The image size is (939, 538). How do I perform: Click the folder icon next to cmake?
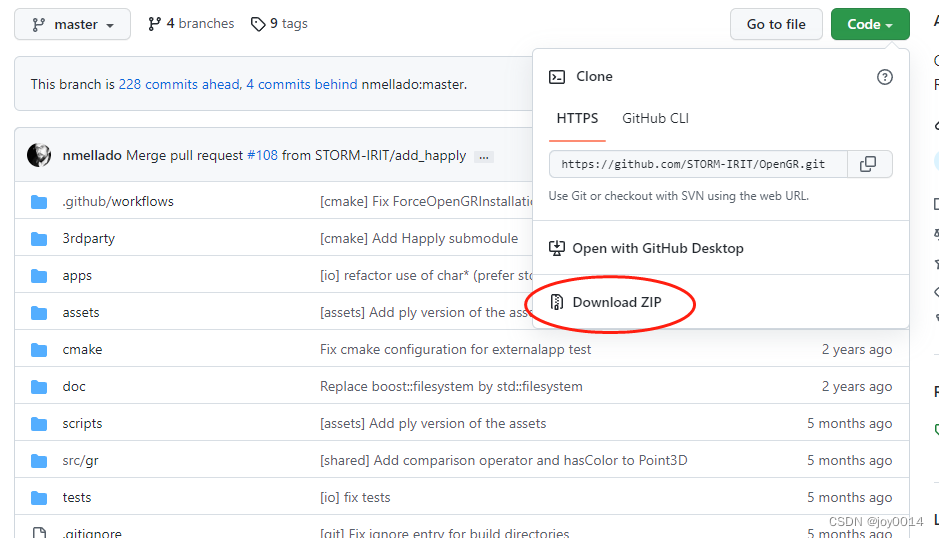(x=39, y=350)
